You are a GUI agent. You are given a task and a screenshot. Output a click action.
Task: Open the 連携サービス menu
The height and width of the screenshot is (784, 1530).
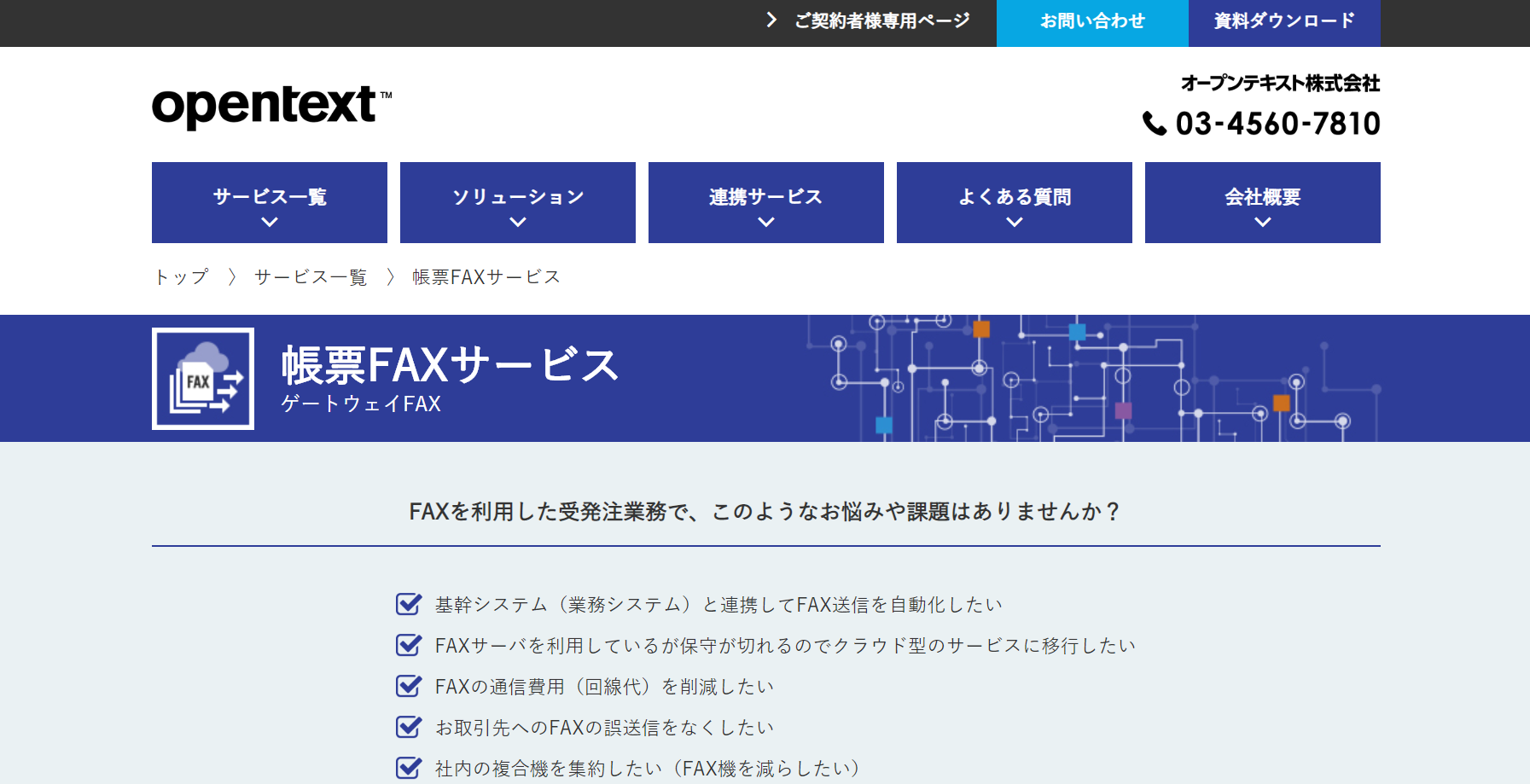pos(766,202)
